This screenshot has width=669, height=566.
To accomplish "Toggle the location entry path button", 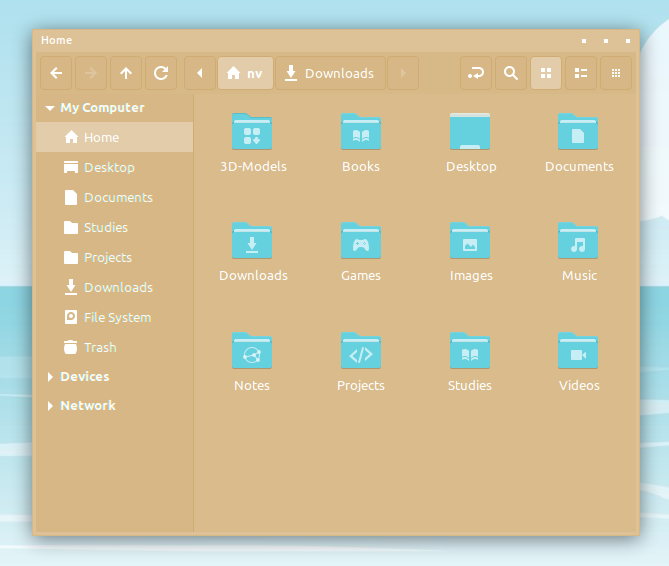I will pos(476,73).
